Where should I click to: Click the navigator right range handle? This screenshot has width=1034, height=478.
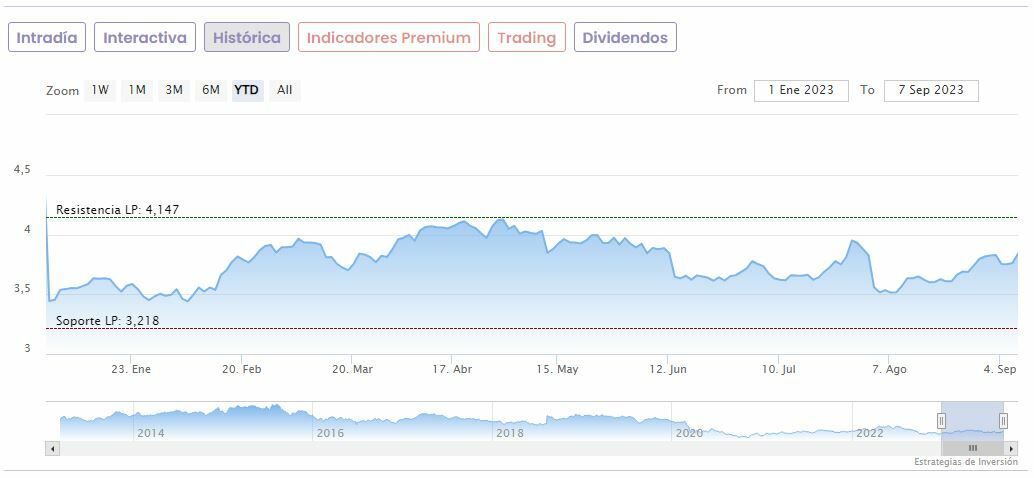[x=1003, y=421]
